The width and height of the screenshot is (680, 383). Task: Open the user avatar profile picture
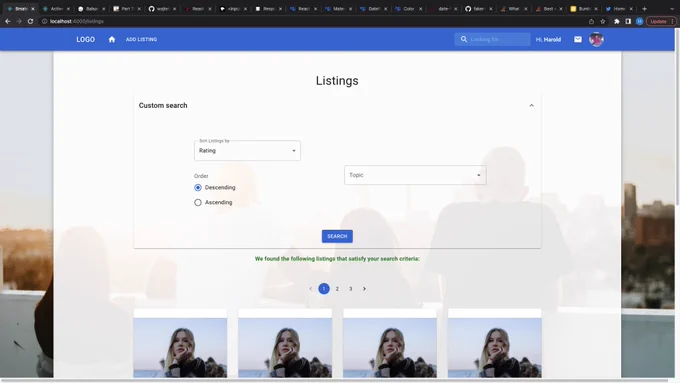pyautogui.click(x=596, y=39)
